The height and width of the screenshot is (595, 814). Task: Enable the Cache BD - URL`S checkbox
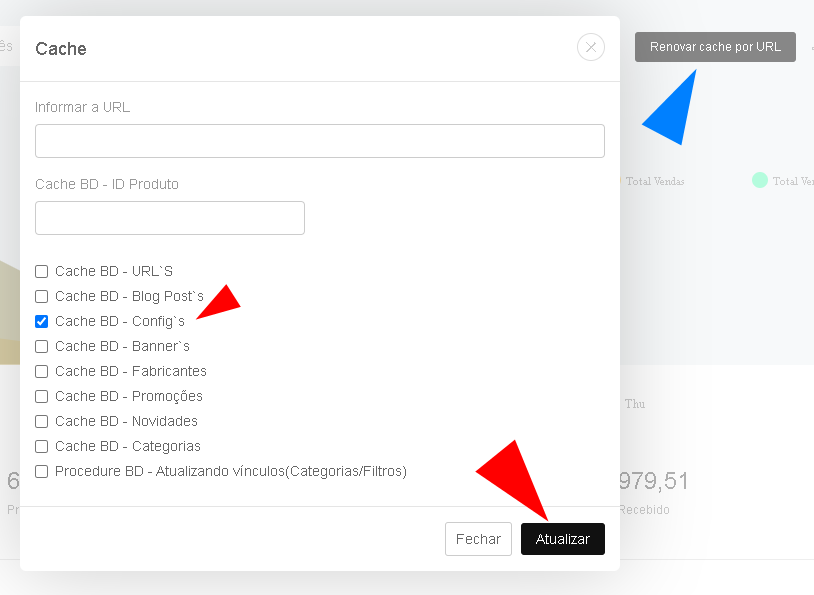tap(42, 272)
